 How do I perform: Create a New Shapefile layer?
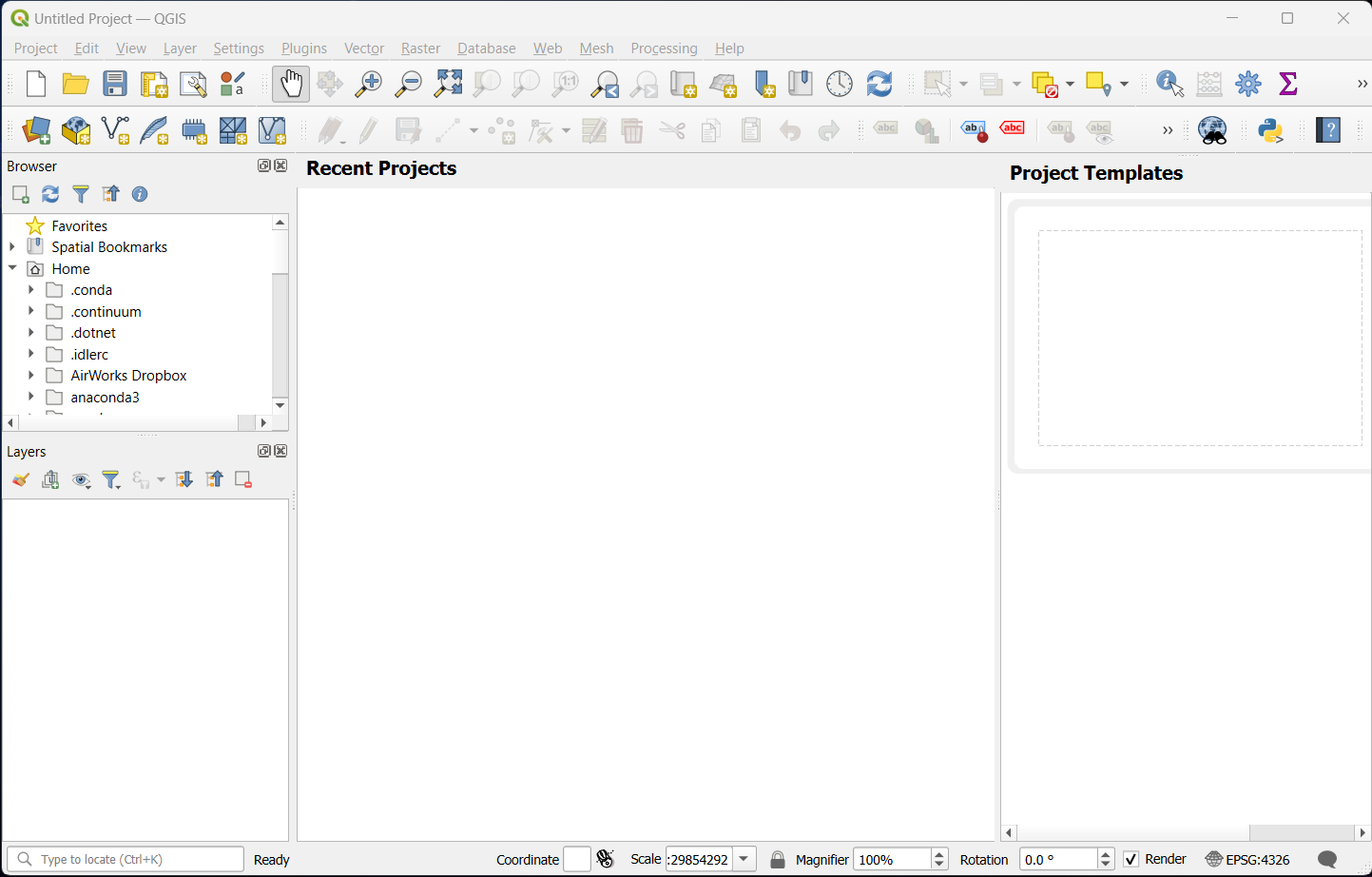point(115,130)
